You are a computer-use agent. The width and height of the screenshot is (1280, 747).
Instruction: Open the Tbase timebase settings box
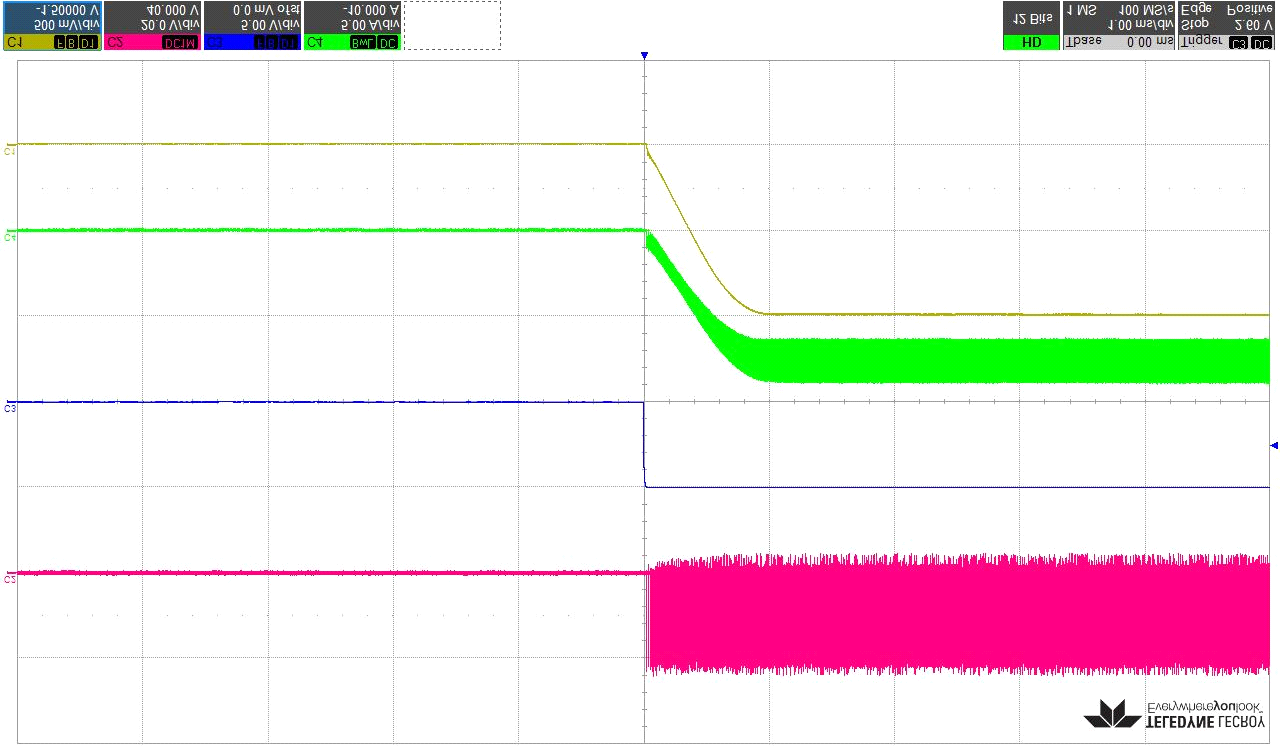coord(1118,26)
